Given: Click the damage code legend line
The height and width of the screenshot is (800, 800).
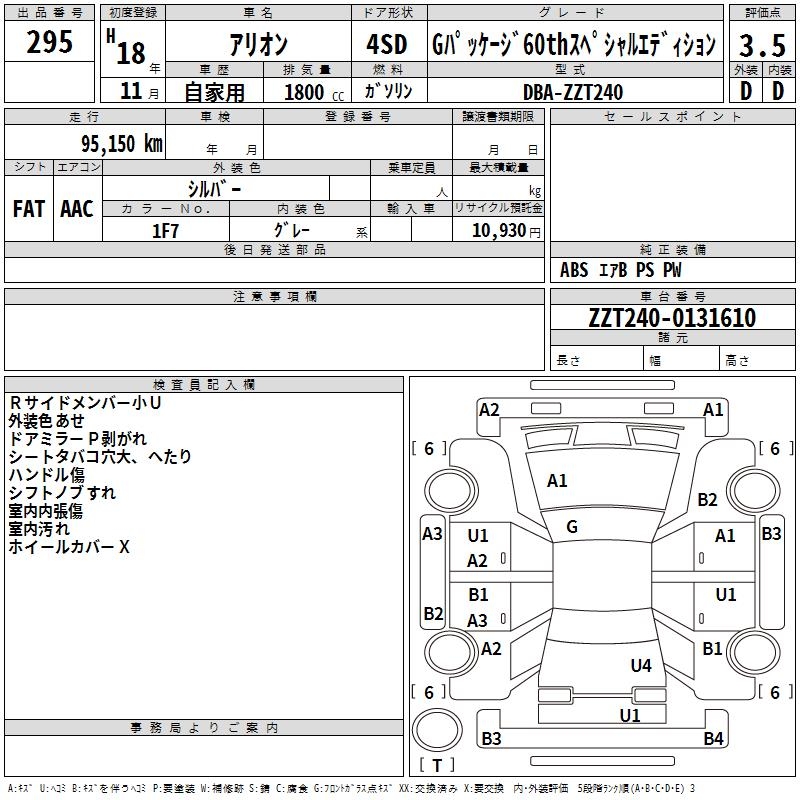Looking at the screenshot, I should [351, 789].
